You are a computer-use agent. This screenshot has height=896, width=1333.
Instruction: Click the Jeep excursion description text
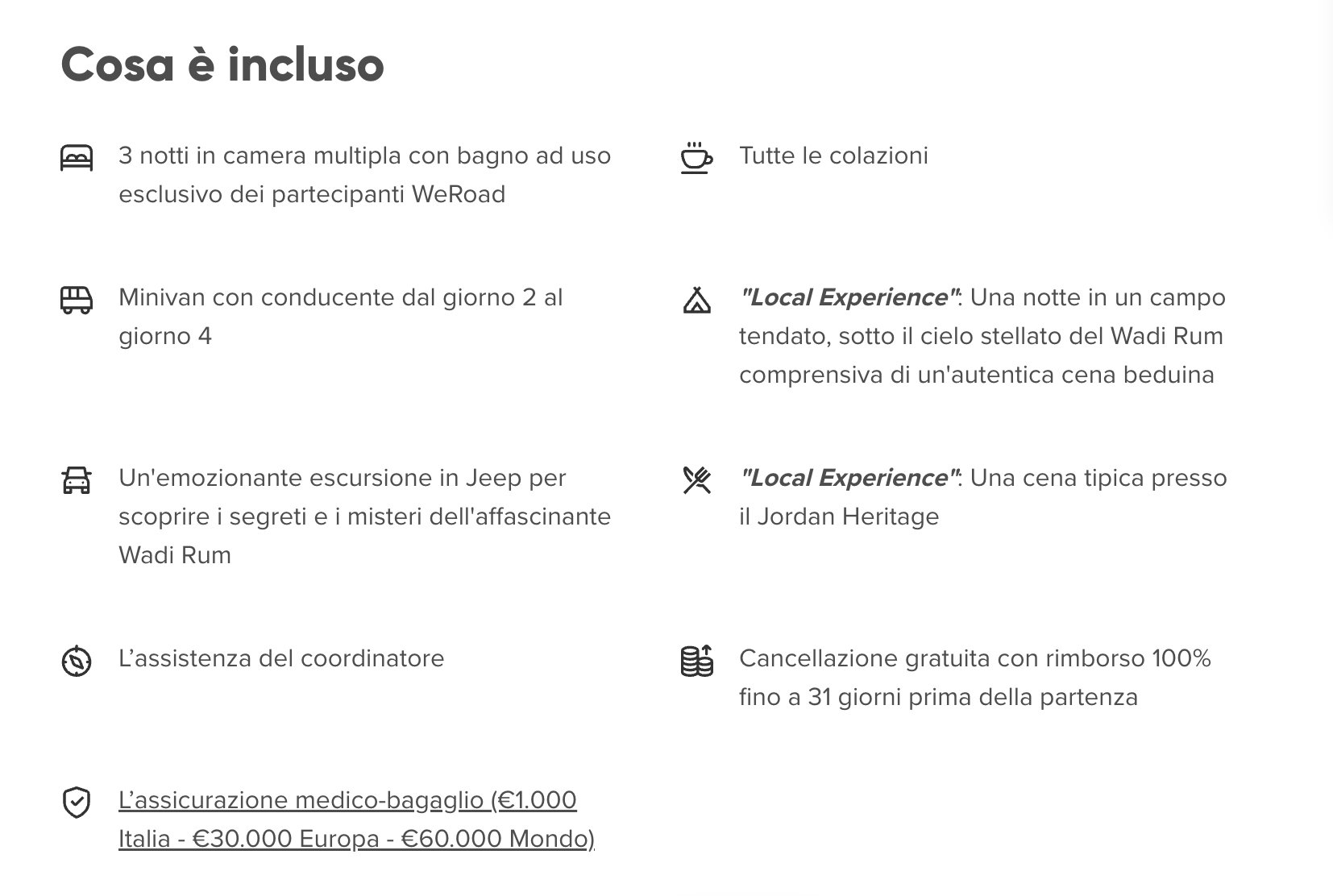click(x=364, y=516)
